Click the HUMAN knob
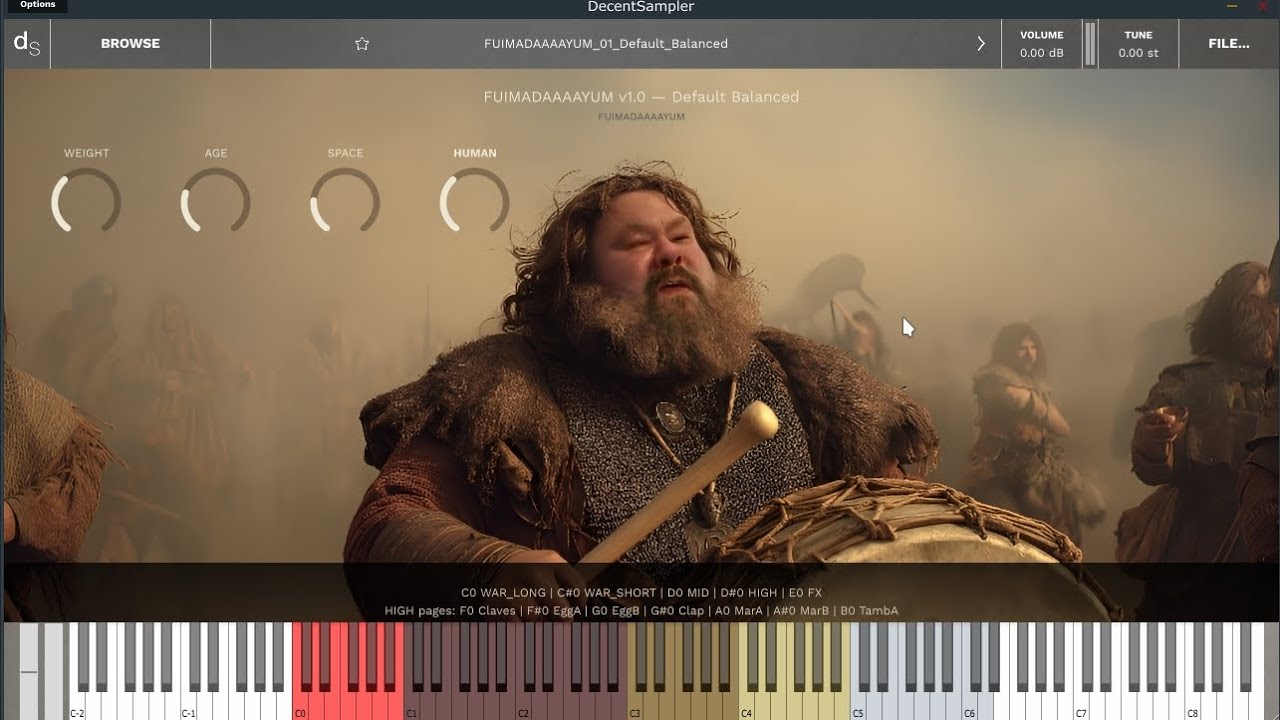 coord(474,200)
